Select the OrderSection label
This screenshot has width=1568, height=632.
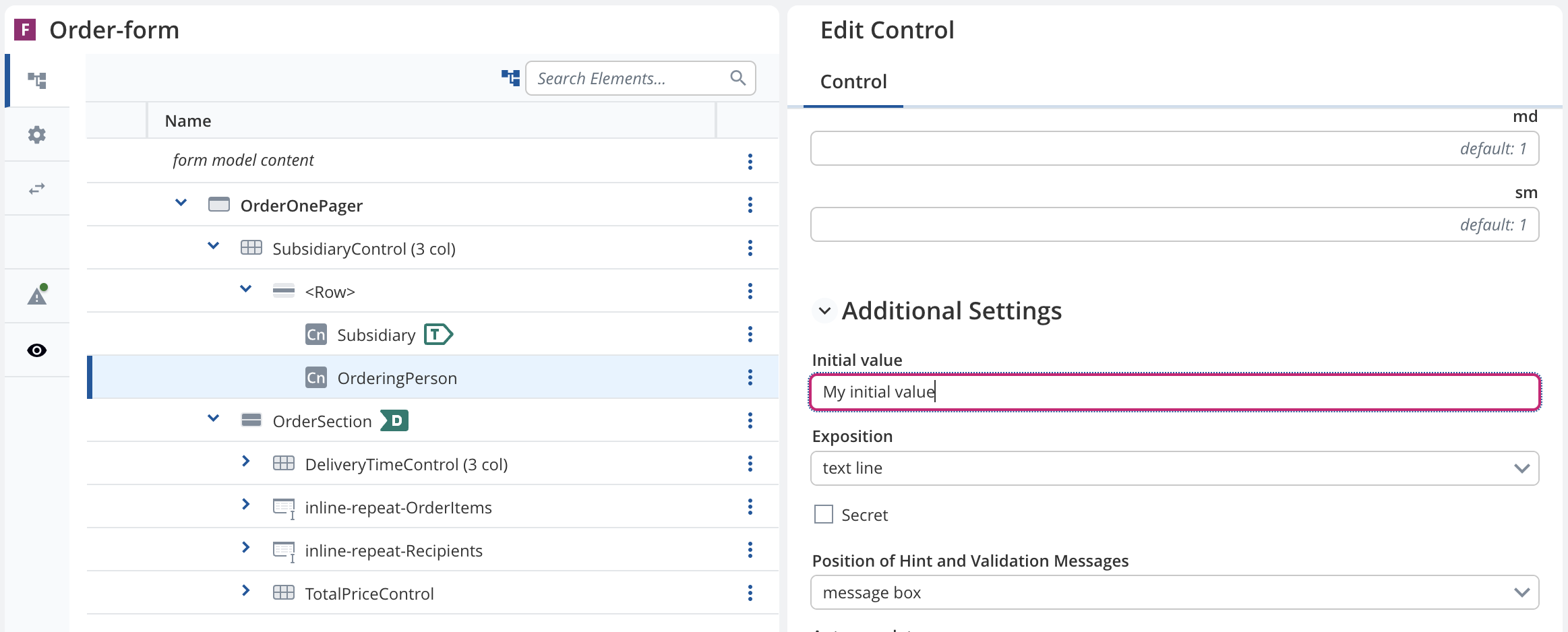322,421
